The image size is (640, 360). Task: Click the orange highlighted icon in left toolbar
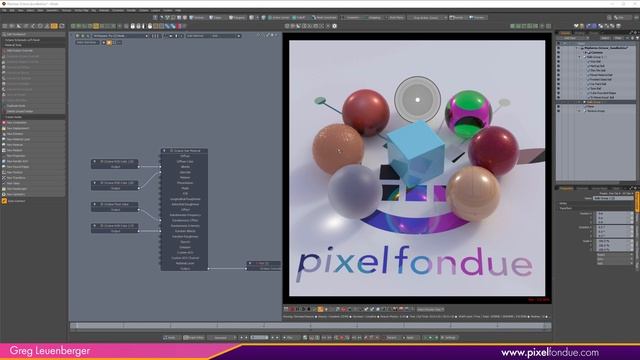click(54, 26)
